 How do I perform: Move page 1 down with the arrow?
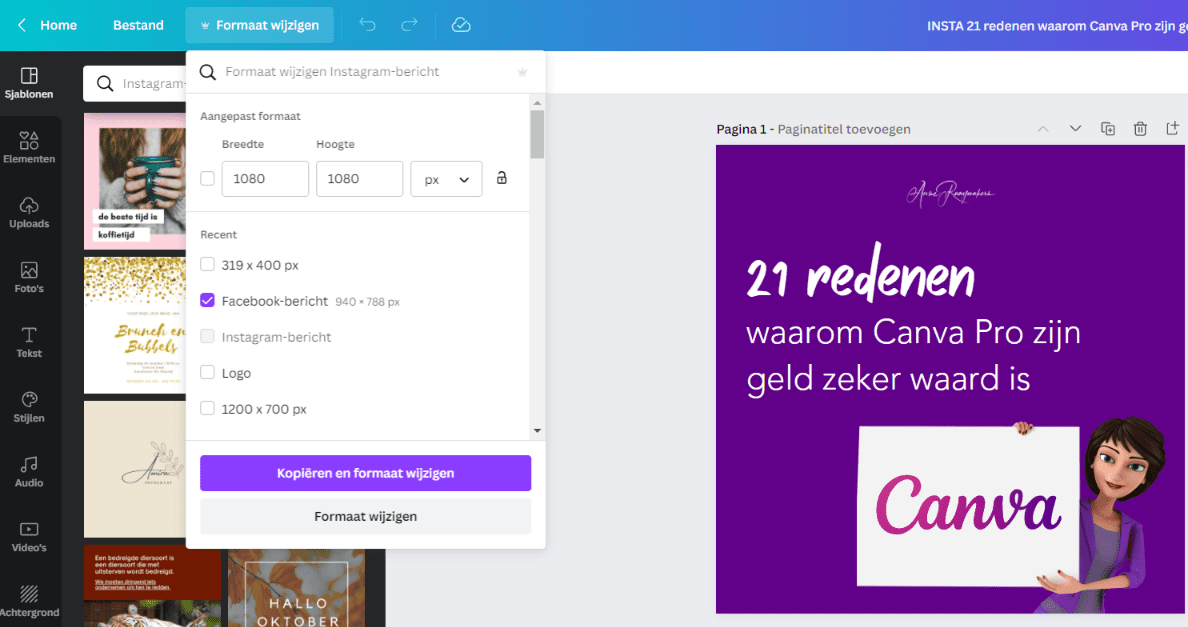click(1075, 129)
